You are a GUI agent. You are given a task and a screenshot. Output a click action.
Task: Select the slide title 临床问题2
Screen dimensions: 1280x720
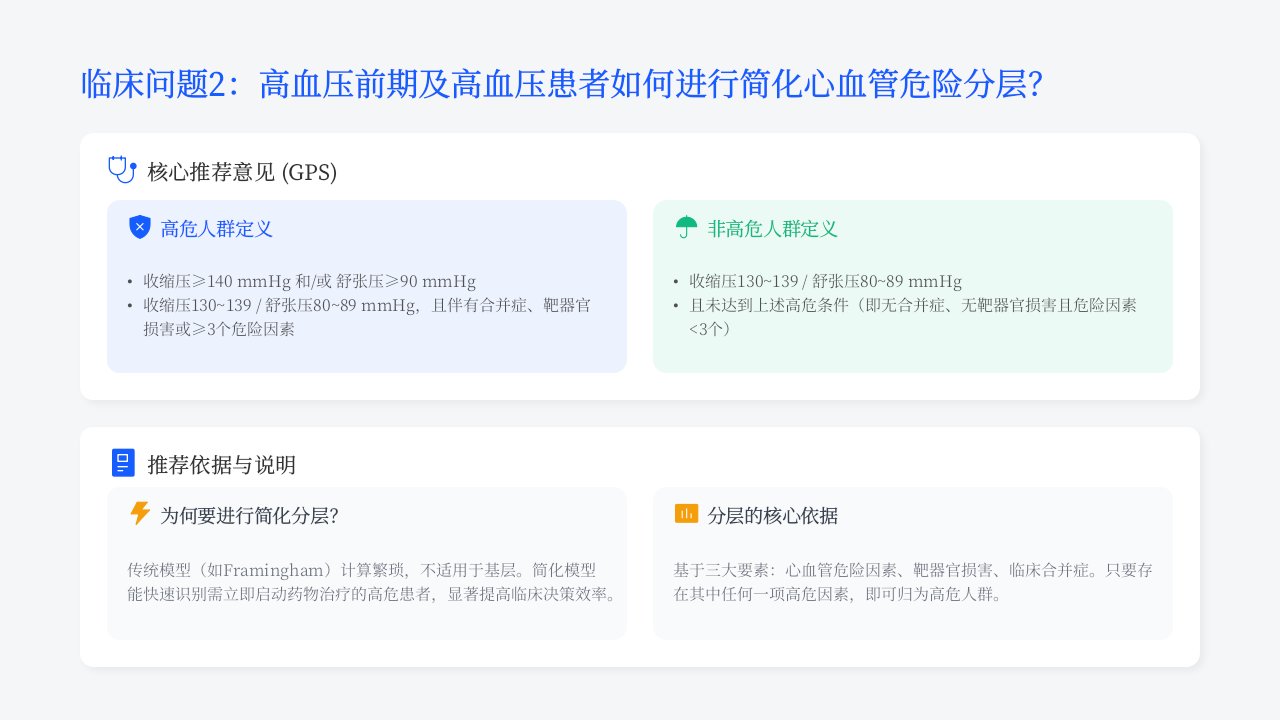click(562, 84)
